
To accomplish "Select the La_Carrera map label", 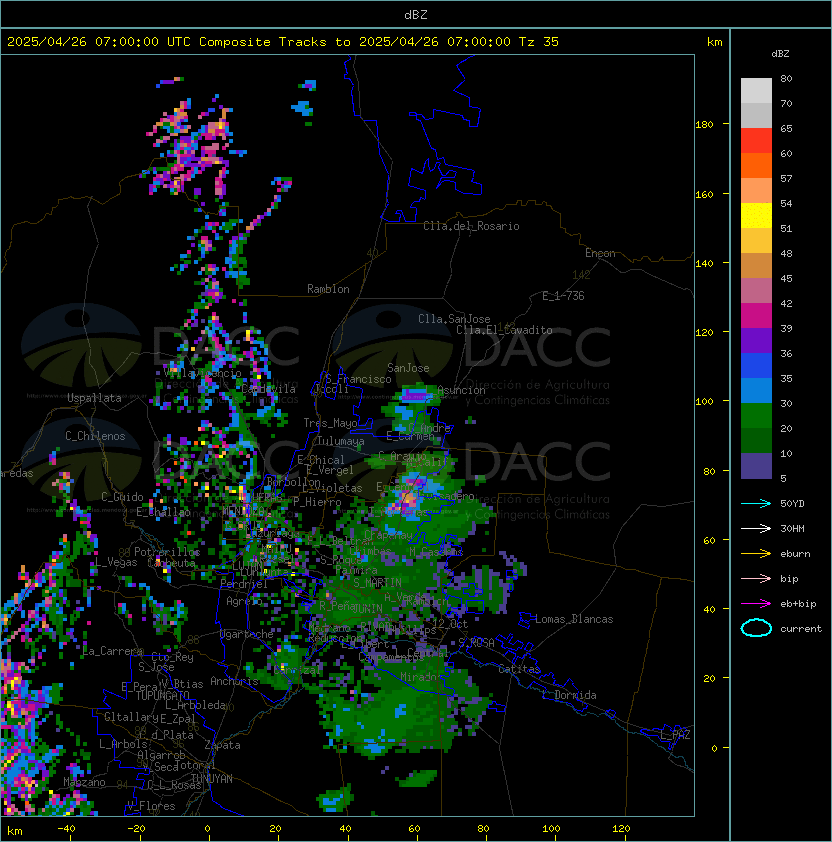I will pyautogui.click(x=113, y=651).
